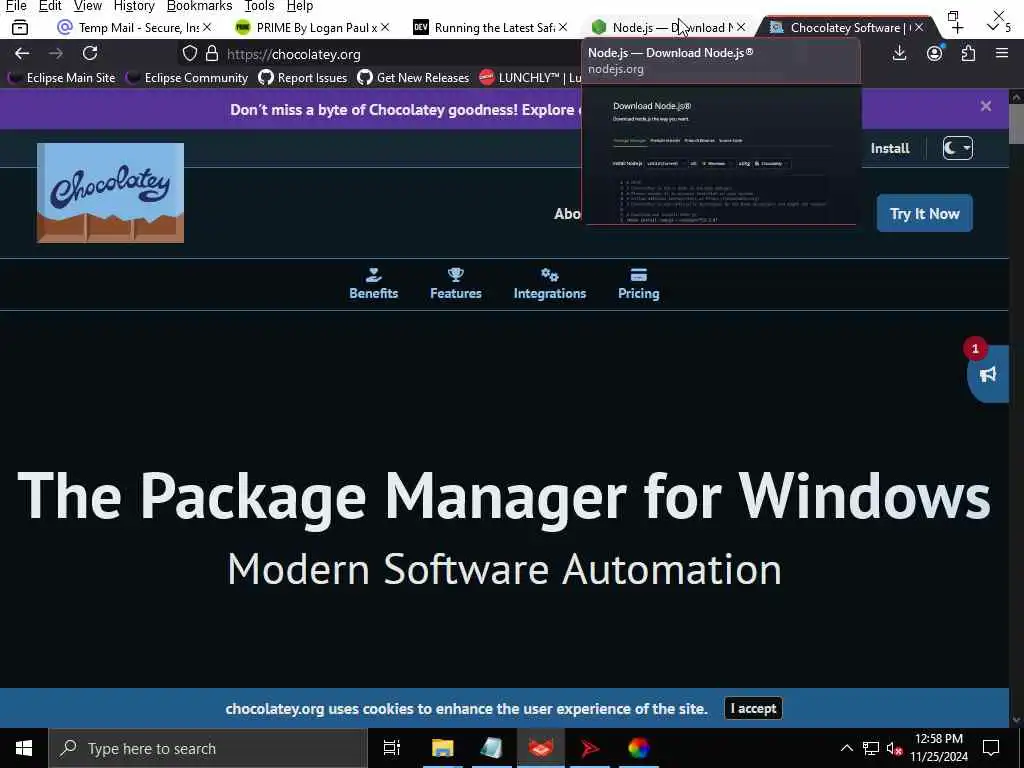
Task: Jump to the Benefits section
Action: 374,284
